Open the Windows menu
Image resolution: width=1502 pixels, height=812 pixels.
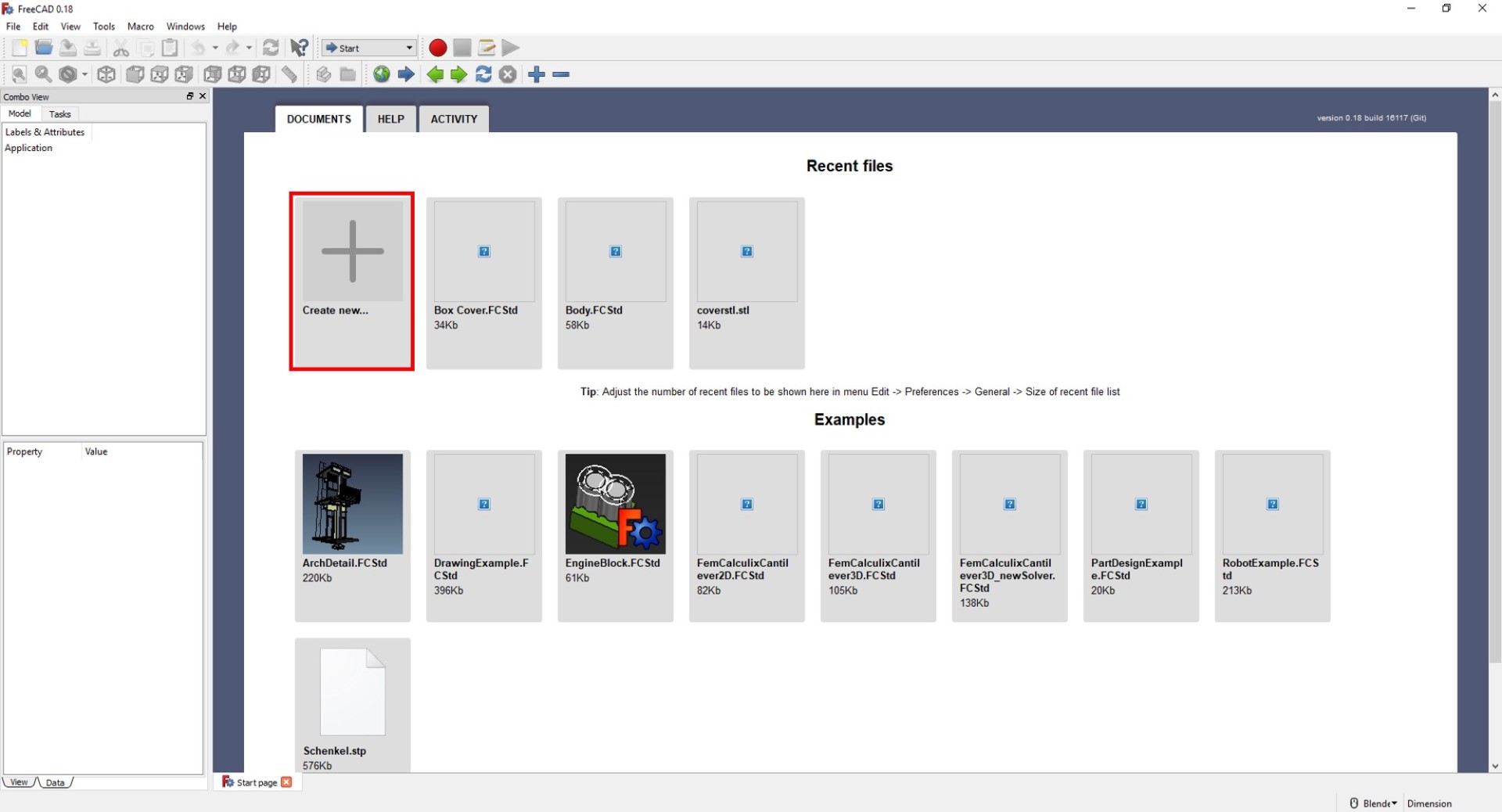point(185,26)
